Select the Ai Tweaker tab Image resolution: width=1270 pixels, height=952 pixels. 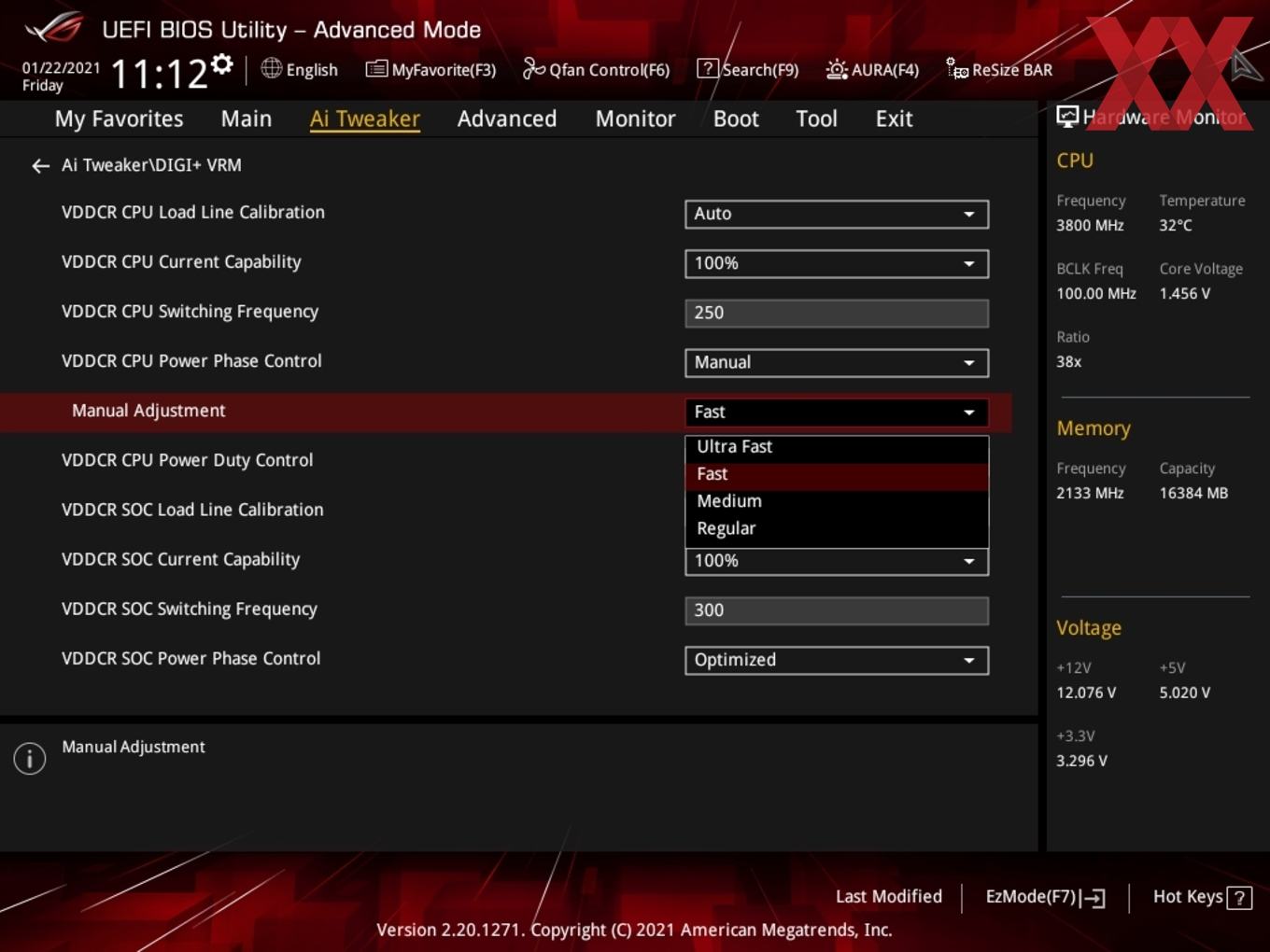coord(365,119)
